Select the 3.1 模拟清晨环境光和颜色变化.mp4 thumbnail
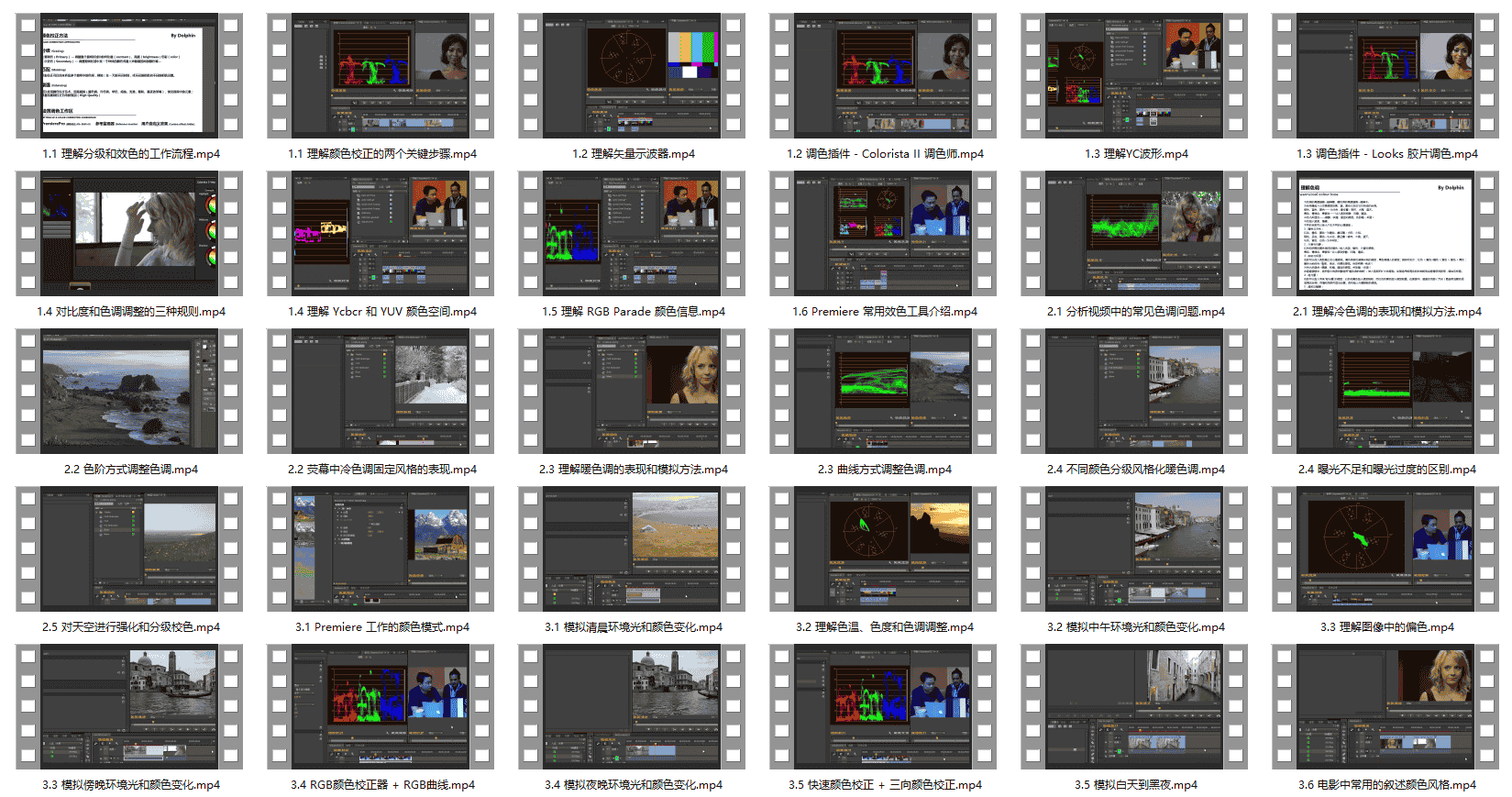The width and height of the screenshot is (1512, 797). [x=632, y=549]
